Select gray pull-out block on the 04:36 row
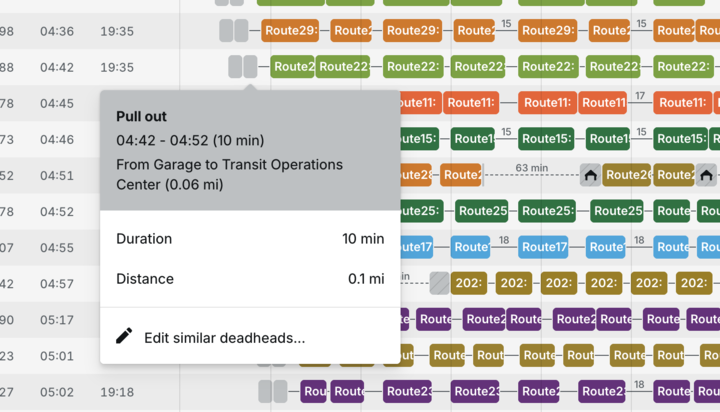This screenshot has height=412, width=720. point(232,31)
